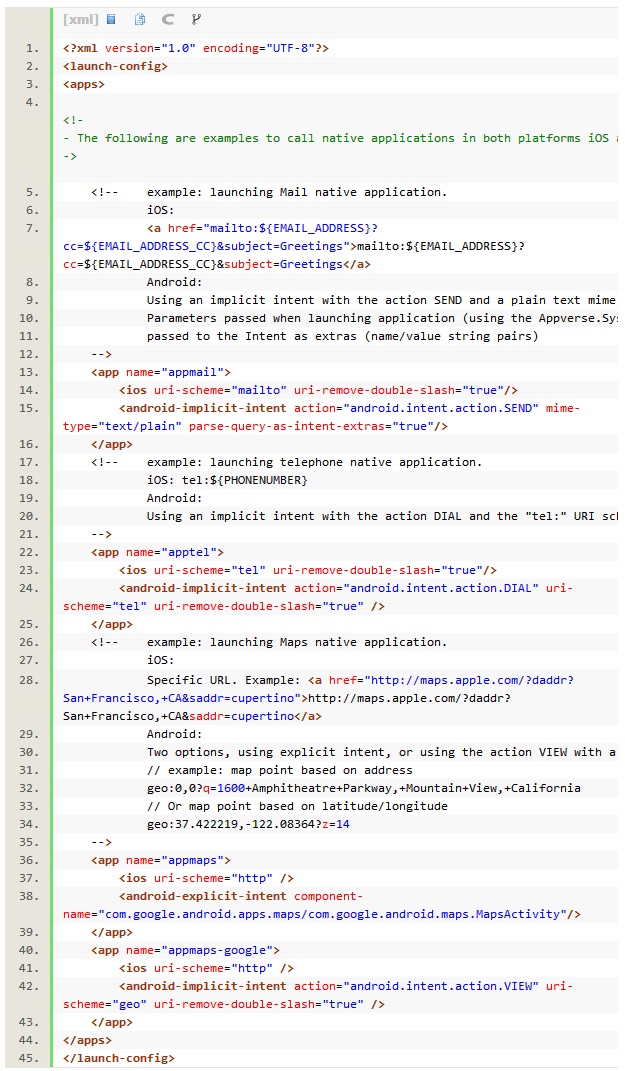Viewport: 625px width, 1071px height.
Task: Click the opening apps tag on line 3
Action: pos(84,84)
